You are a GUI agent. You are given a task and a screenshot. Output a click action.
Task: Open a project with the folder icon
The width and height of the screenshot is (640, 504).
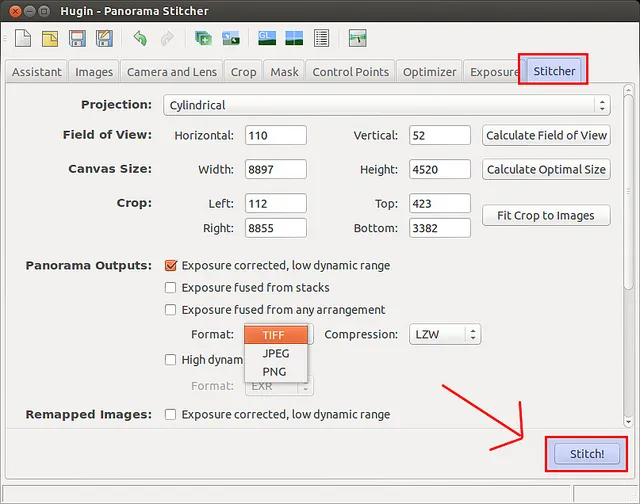[x=50, y=39]
